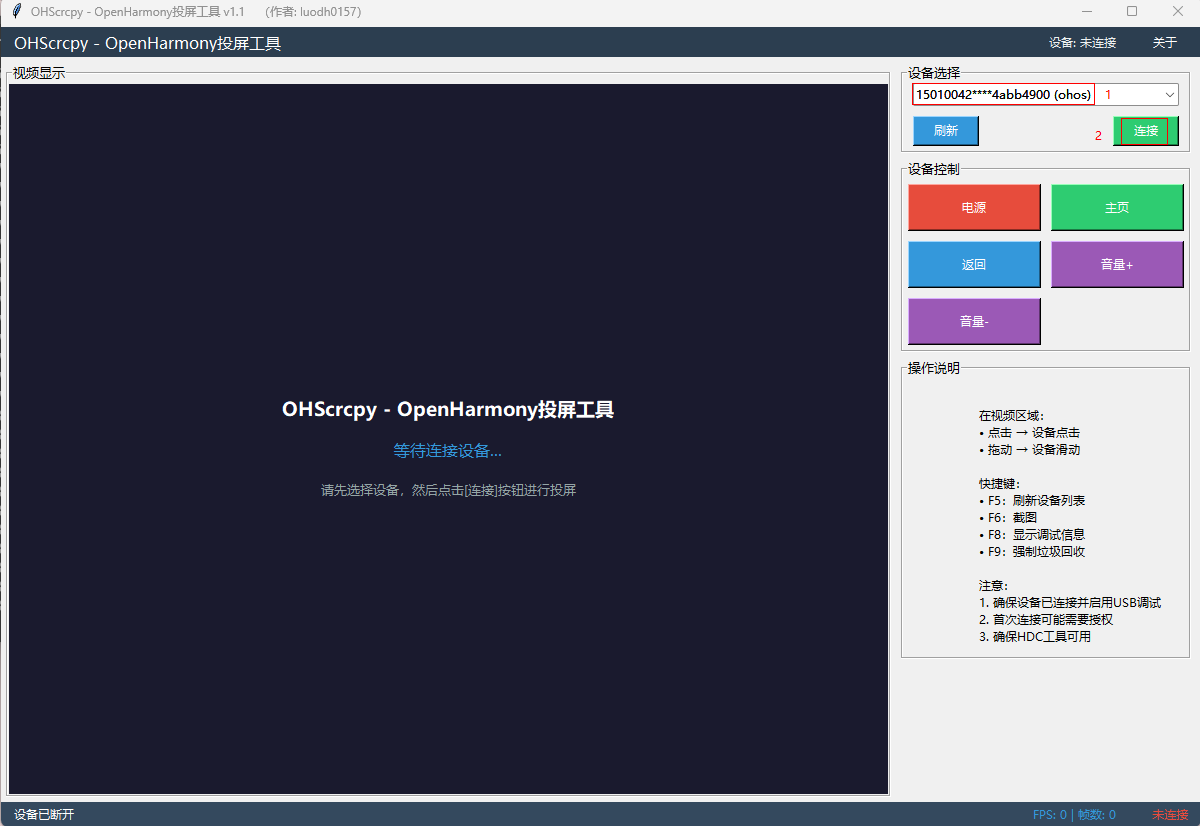Image resolution: width=1200 pixels, height=826 pixels.
Task: Click the FPS: 0 status indicator
Action: pos(1050,815)
